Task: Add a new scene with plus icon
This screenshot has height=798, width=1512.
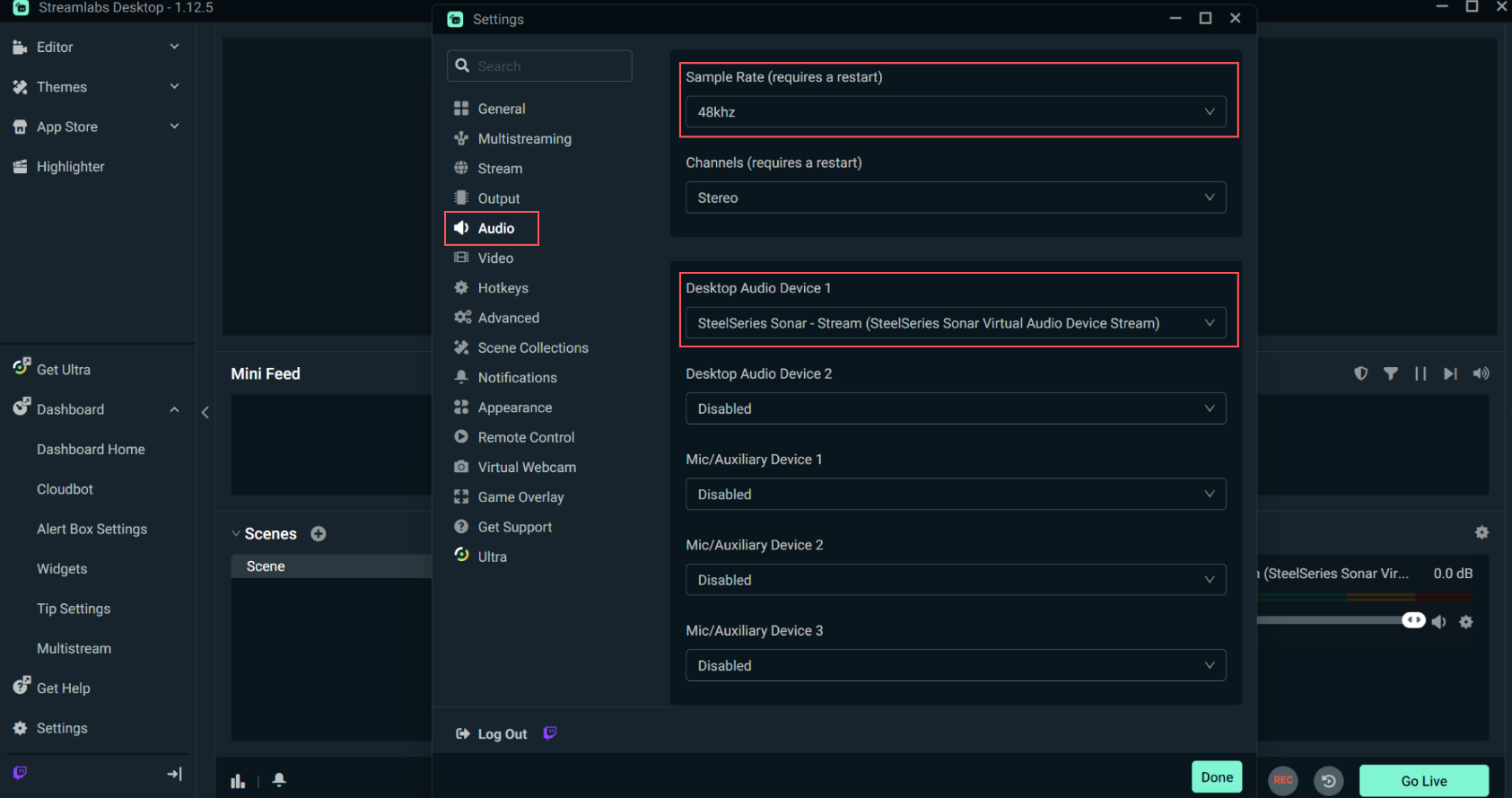Action: tap(319, 534)
